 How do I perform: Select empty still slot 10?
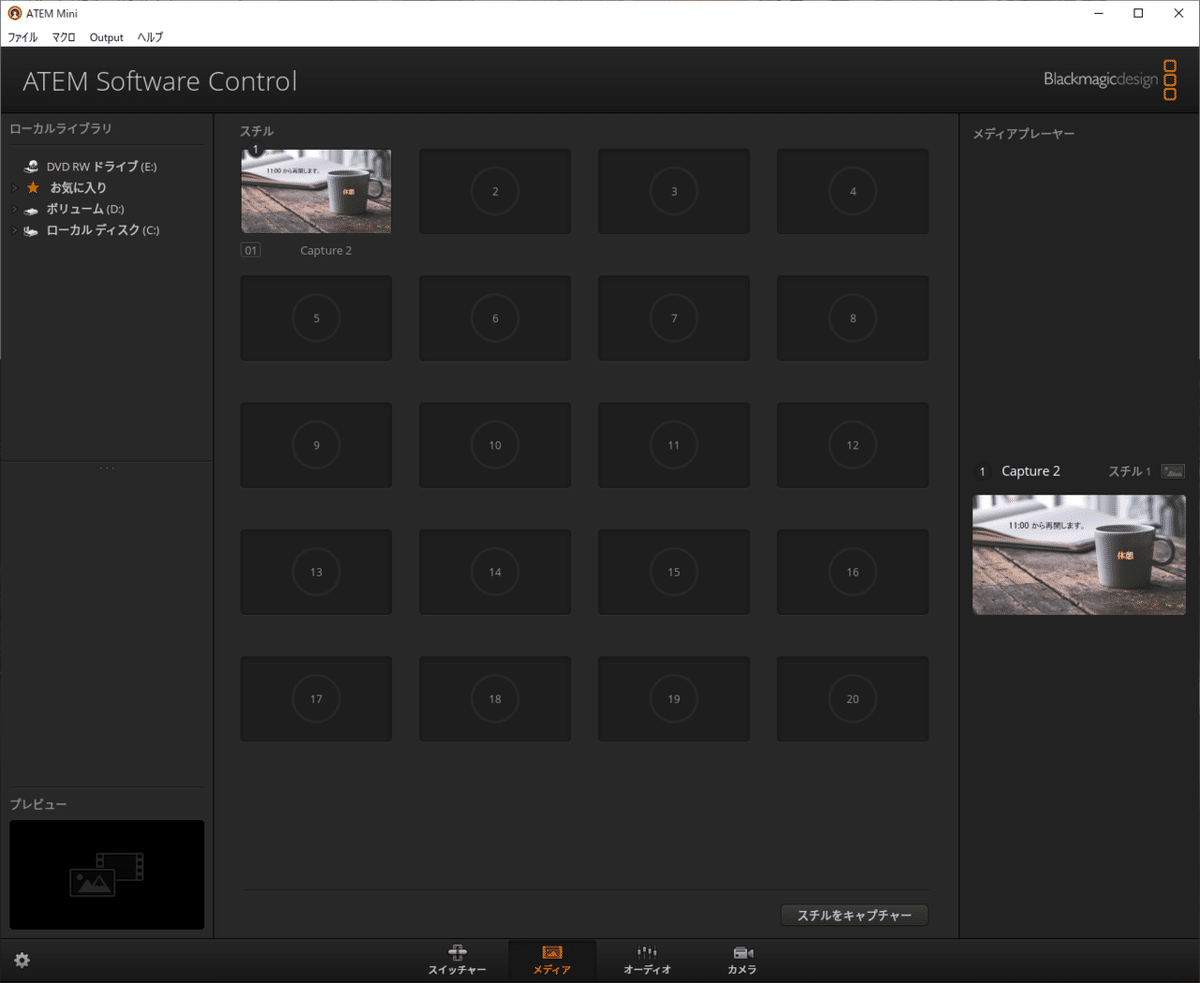tap(495, 445)
